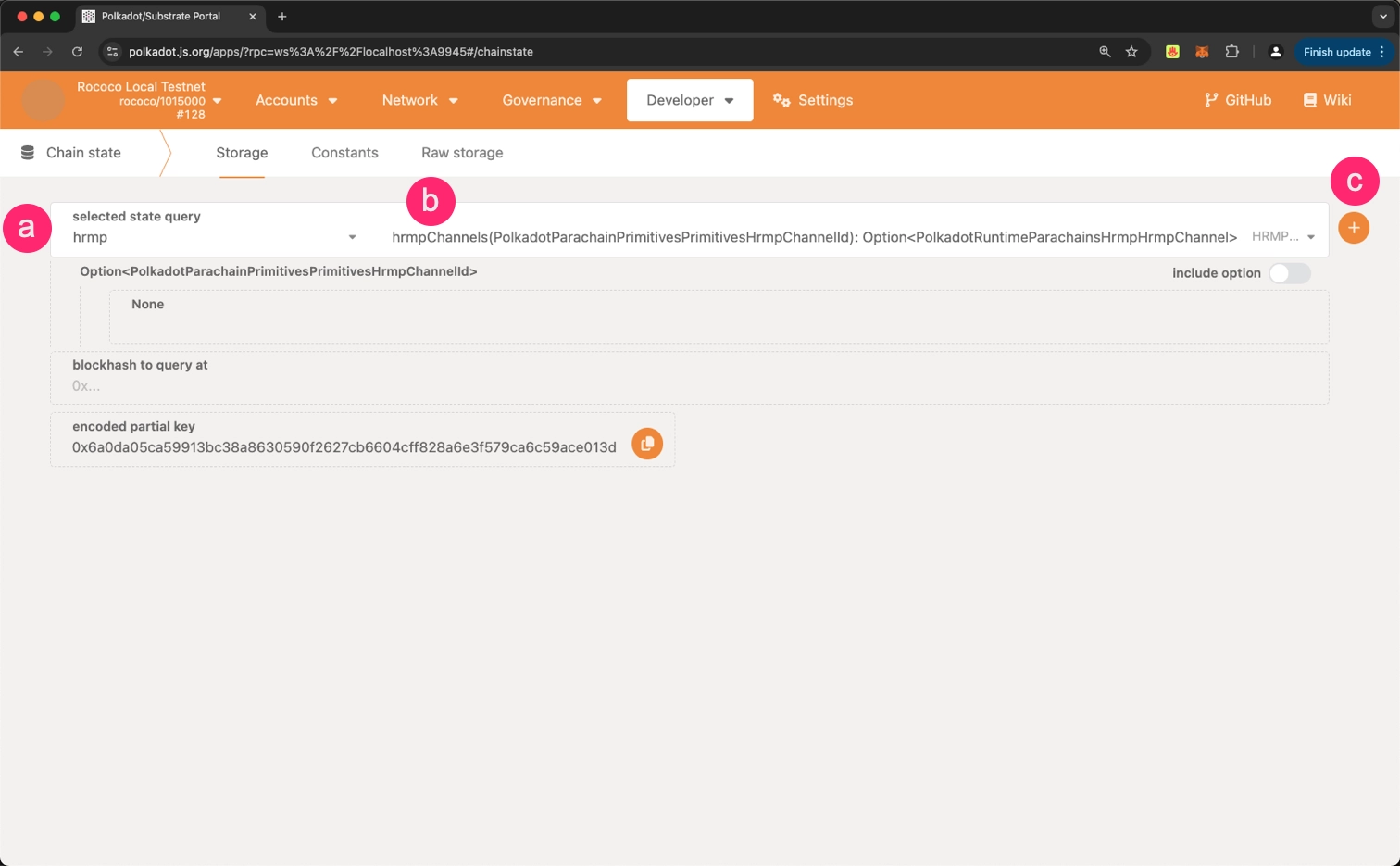1400x866 pixels.
Task: Switch to the Constants tab
Action: tap(344, 153)
